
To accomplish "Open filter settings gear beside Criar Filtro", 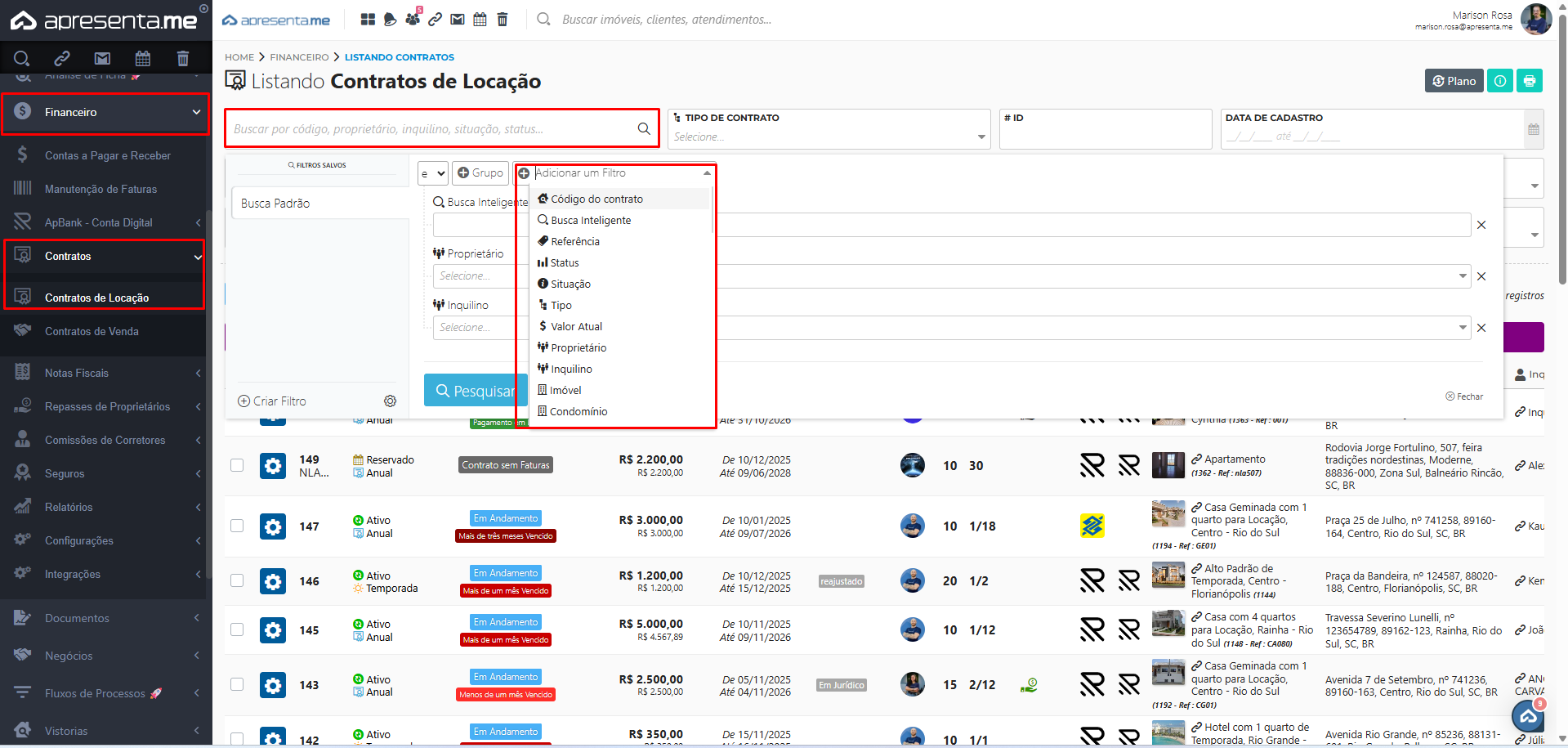I will click(391, 401).
